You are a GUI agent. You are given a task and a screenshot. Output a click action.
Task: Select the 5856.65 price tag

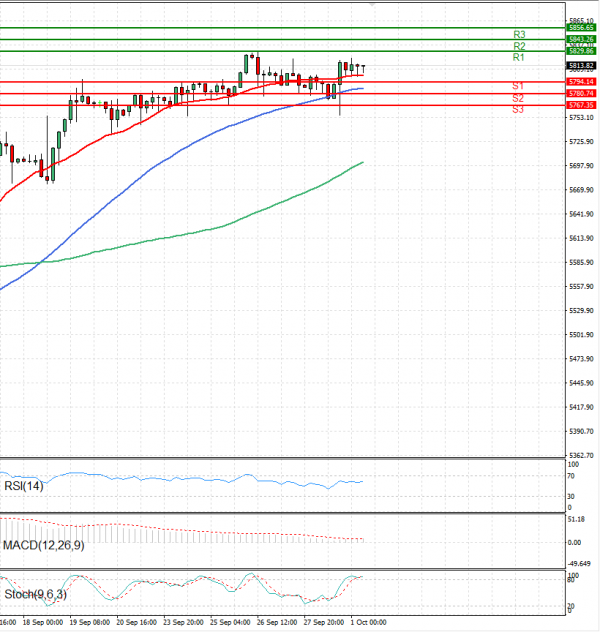(x=581, y=27)
